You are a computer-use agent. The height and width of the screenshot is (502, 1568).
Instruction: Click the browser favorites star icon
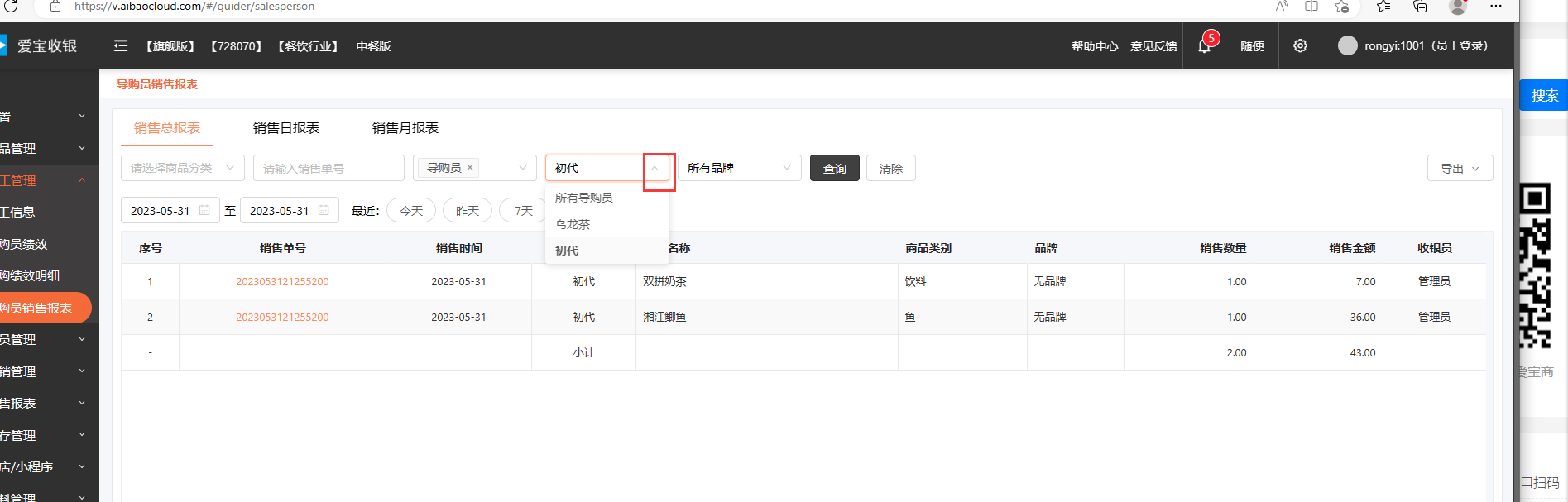click(x=1341, y=7)
